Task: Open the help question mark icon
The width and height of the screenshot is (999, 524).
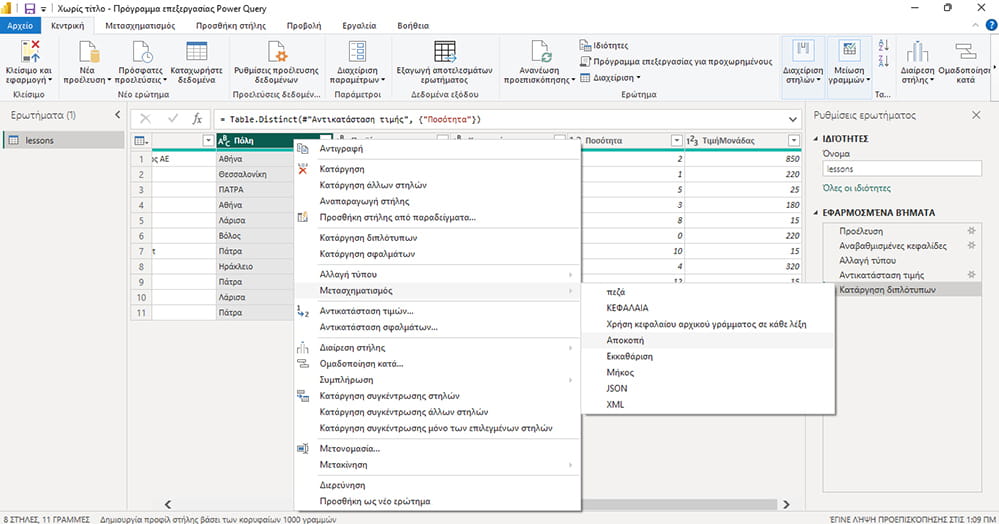Action: coord(991,25)
